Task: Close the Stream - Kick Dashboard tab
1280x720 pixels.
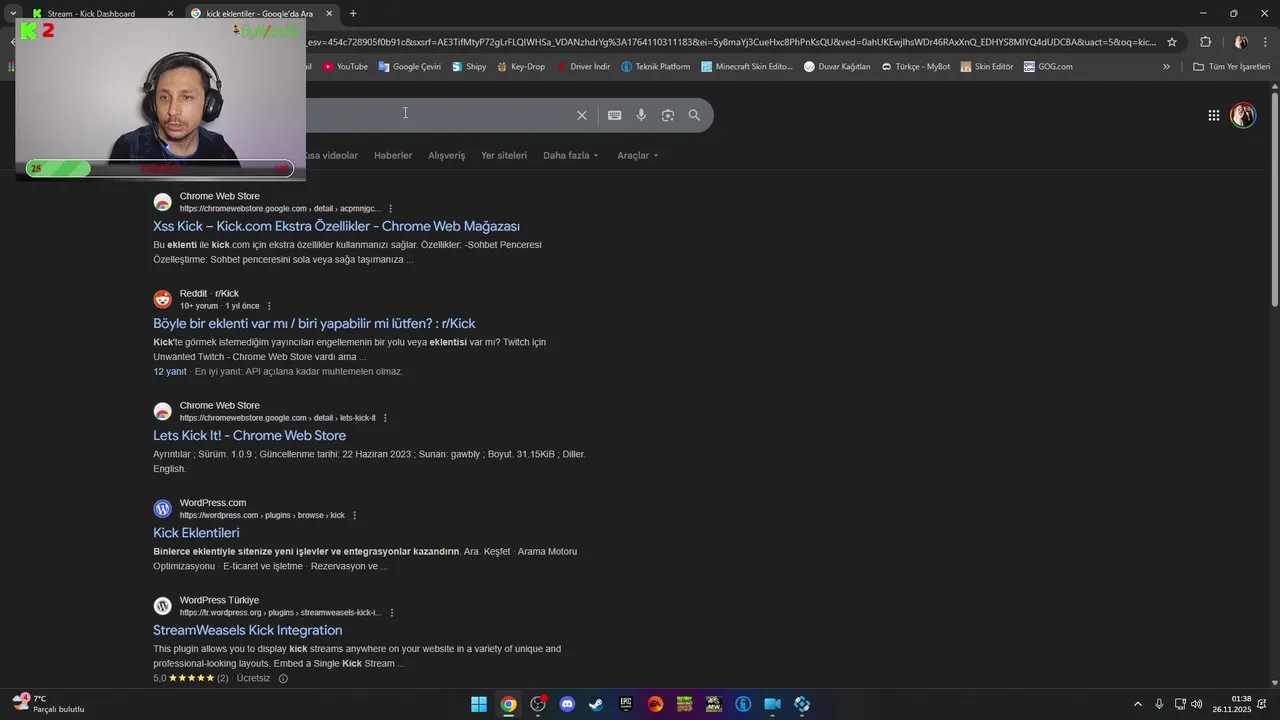Action: pyautogui.click(x=170, y=13)
